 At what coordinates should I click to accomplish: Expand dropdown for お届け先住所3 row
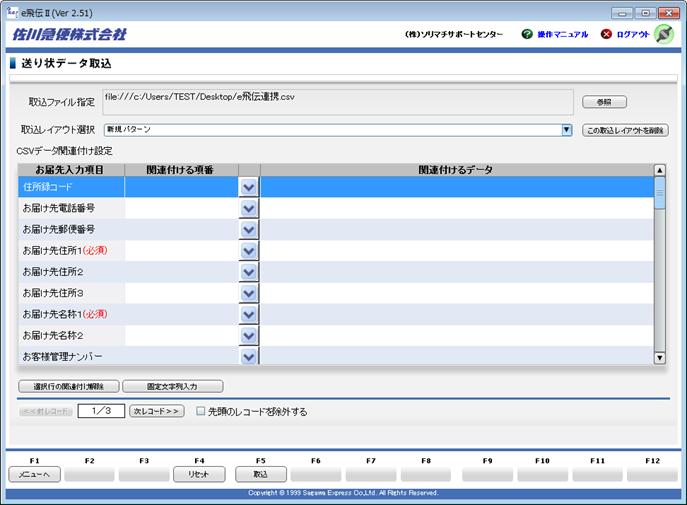(x=248, y=293)
